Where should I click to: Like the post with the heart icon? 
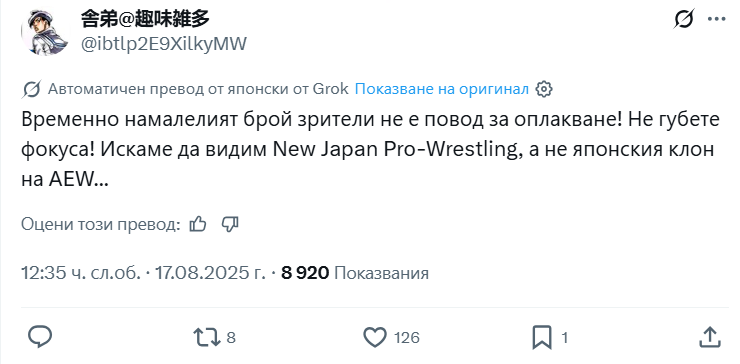(x=375, y=338)
